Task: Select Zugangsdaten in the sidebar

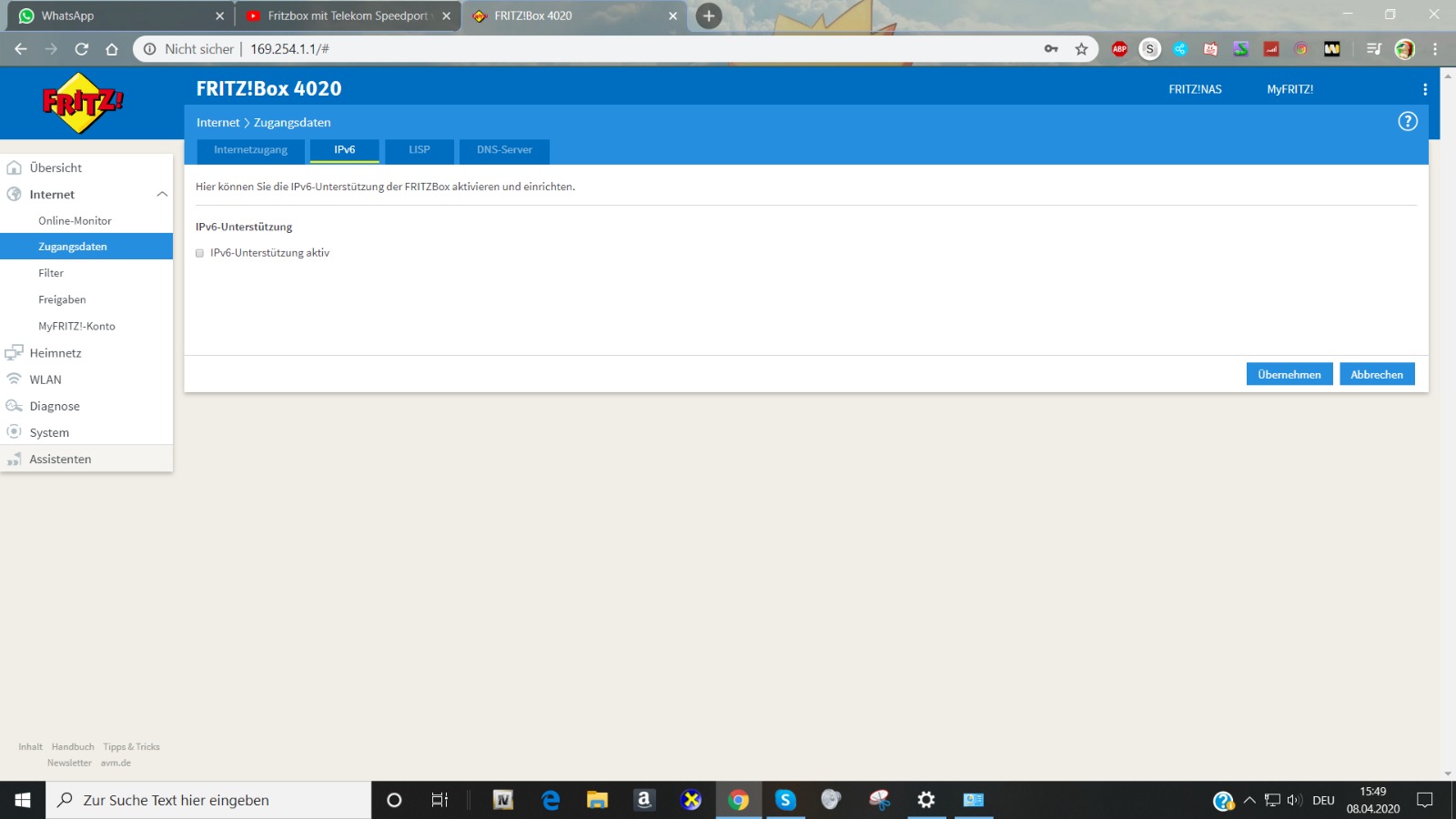Action: 86,247
